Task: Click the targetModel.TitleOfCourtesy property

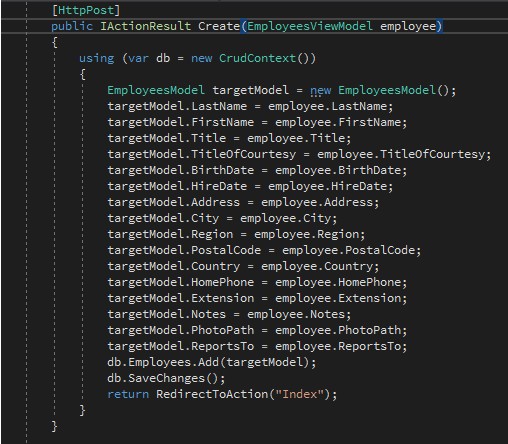Action: coord(202,154)
